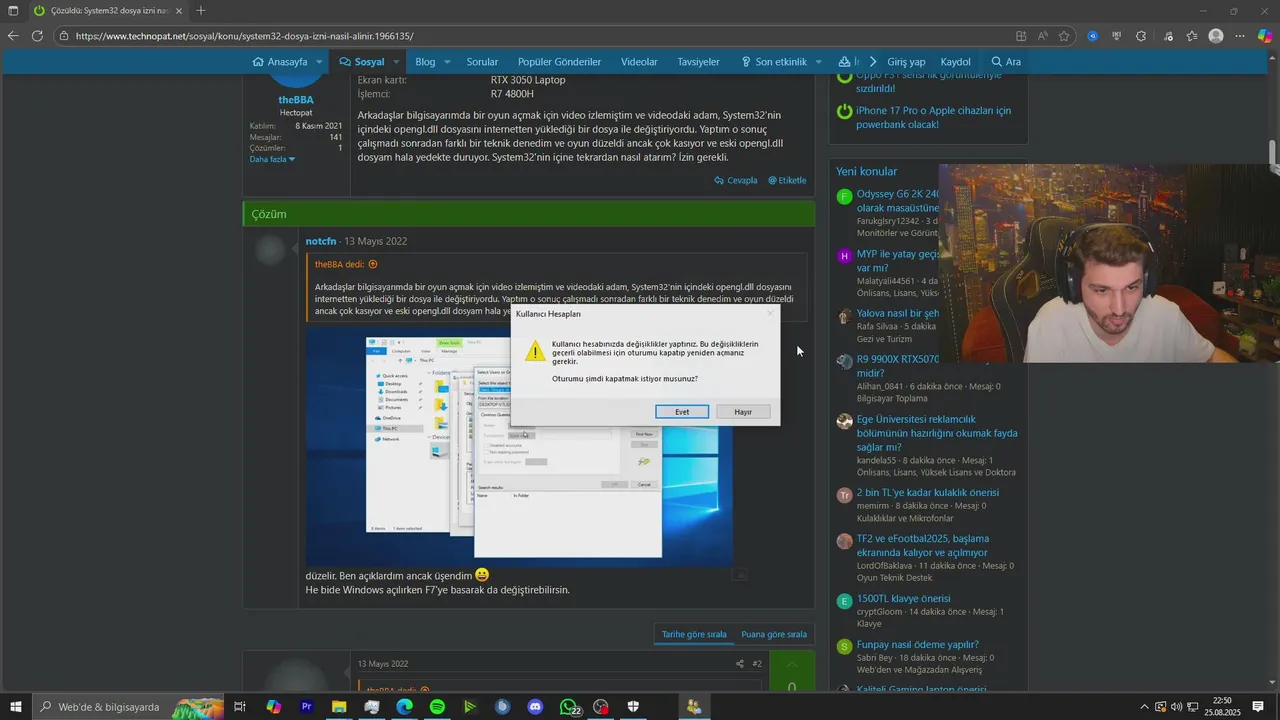The height and width of the screenshot is (720, 1280).
Task: Open Funpay nasıl ödeme yapılır topic
Action: click(918, 645)
